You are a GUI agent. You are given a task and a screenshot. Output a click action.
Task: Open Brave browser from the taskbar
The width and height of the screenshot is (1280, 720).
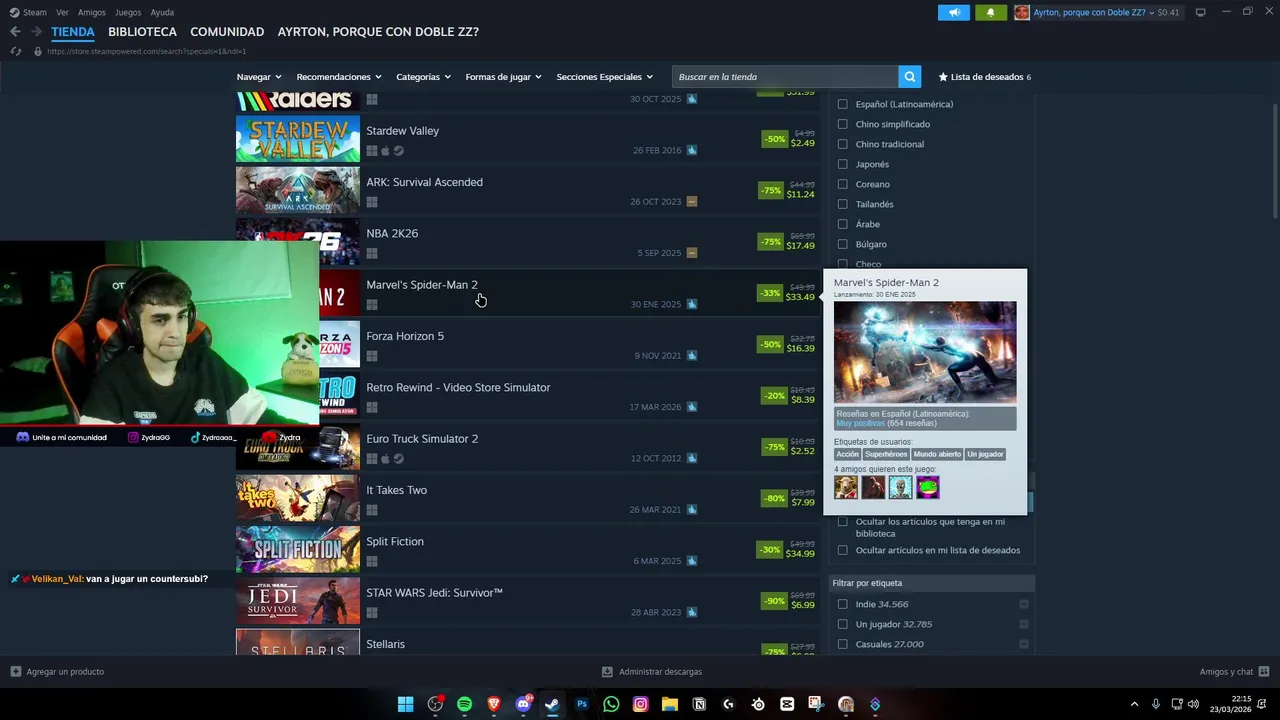coord(493,704)
